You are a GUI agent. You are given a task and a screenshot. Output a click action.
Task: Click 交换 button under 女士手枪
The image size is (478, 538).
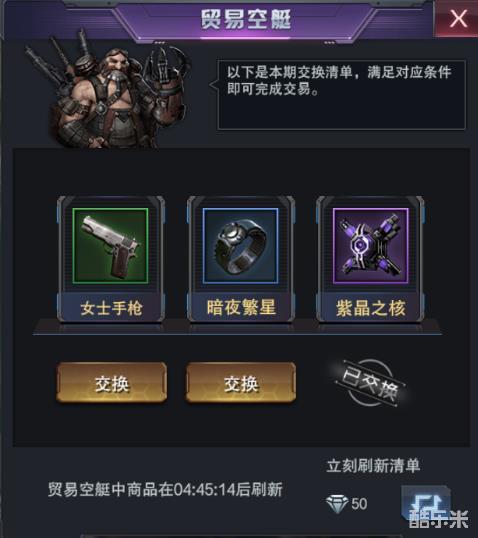[112, 382]
